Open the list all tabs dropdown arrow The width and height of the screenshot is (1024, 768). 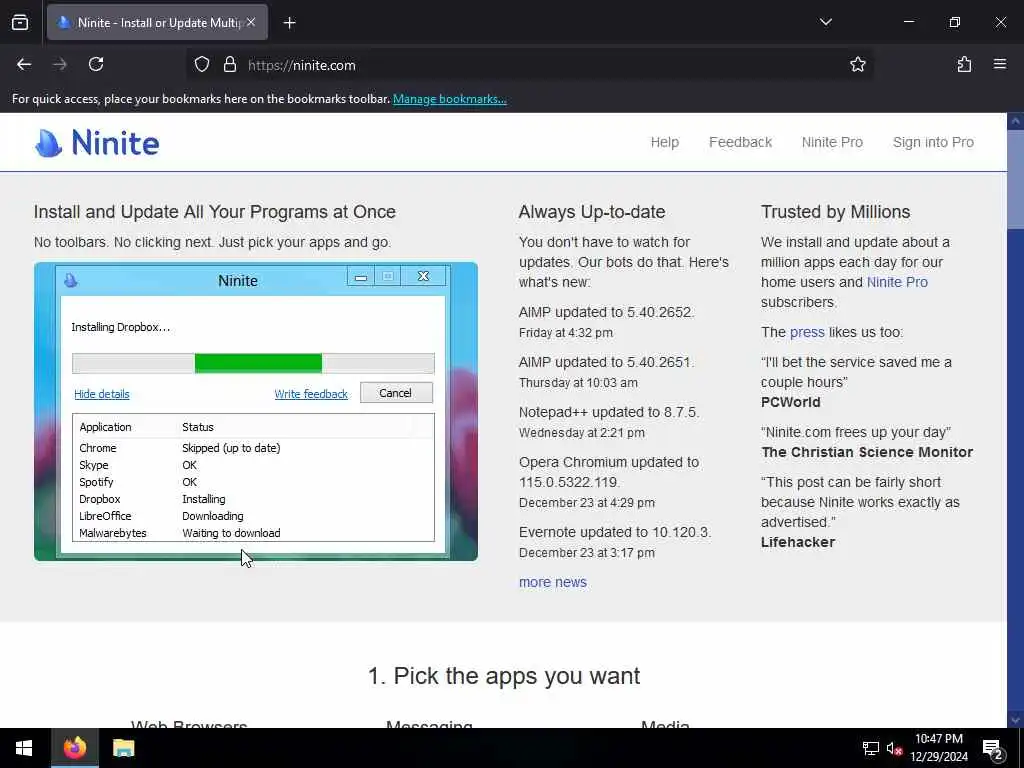[x=825, y=22]
